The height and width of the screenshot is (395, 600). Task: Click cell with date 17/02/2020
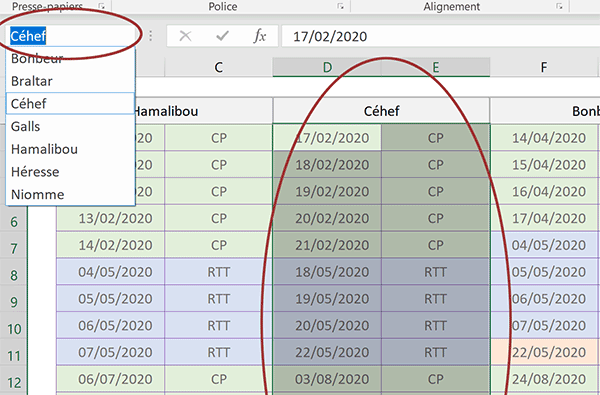click(327, 138)
